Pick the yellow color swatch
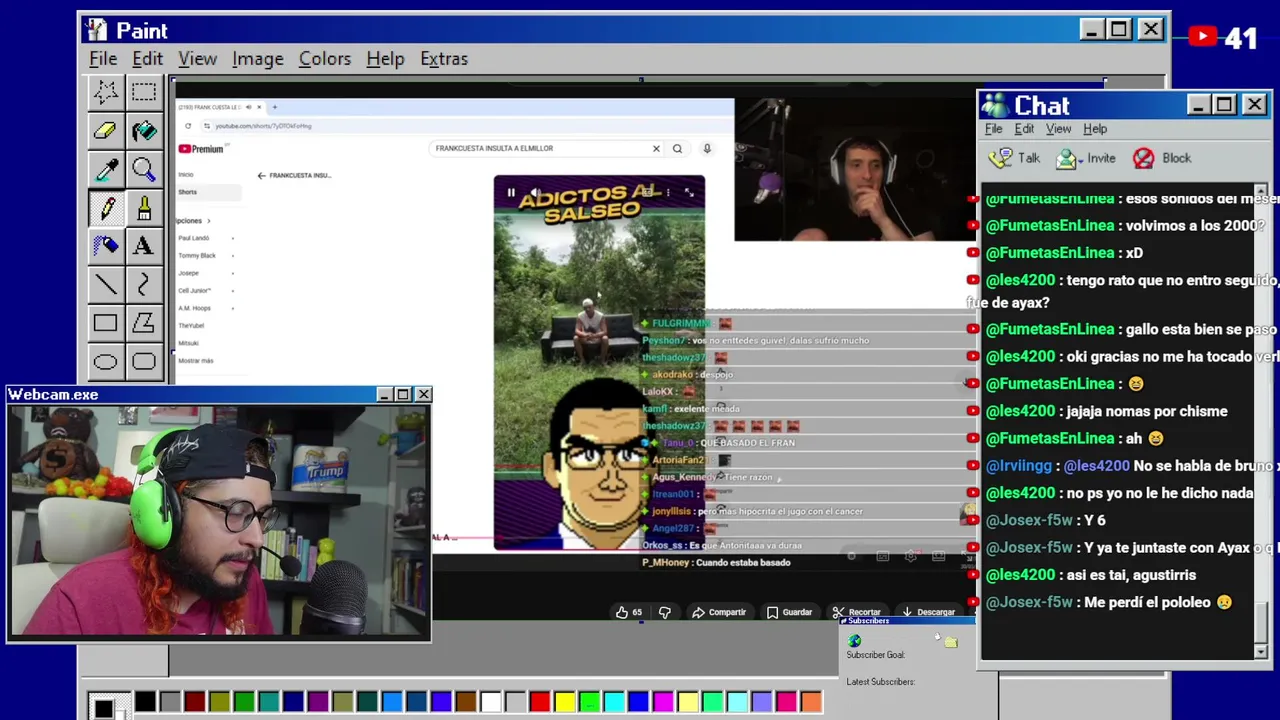Image resolution: width=1280 pixels, height=720 pixels. pyautogui.click(x=565, y=702)
